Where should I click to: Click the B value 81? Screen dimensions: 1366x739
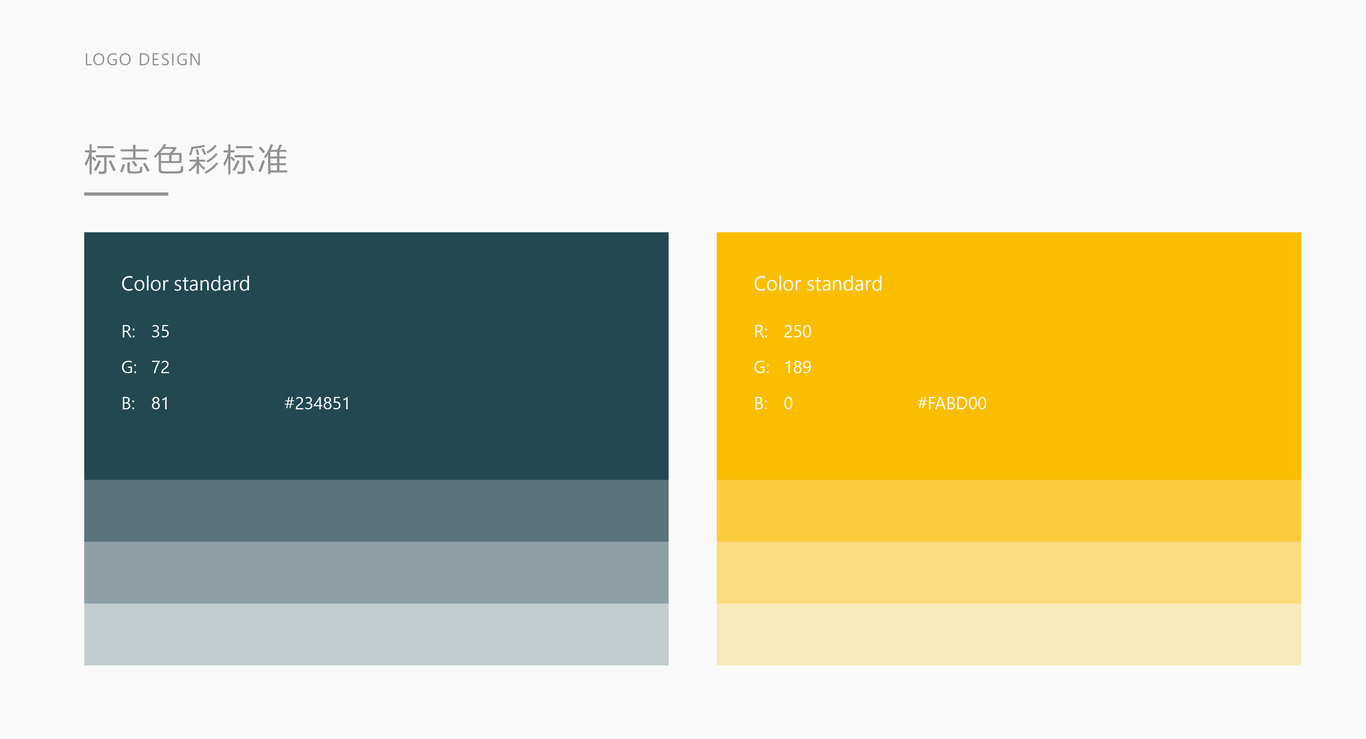(x=160, y=404)
